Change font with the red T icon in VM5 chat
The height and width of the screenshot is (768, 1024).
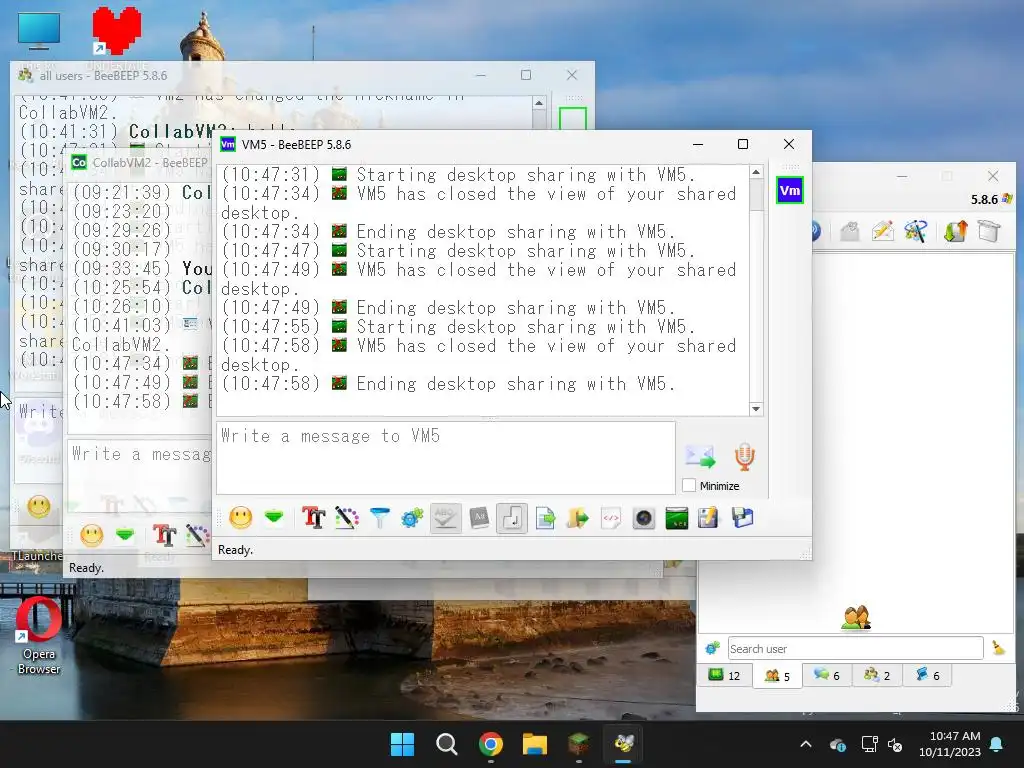[x=313, y=518]
